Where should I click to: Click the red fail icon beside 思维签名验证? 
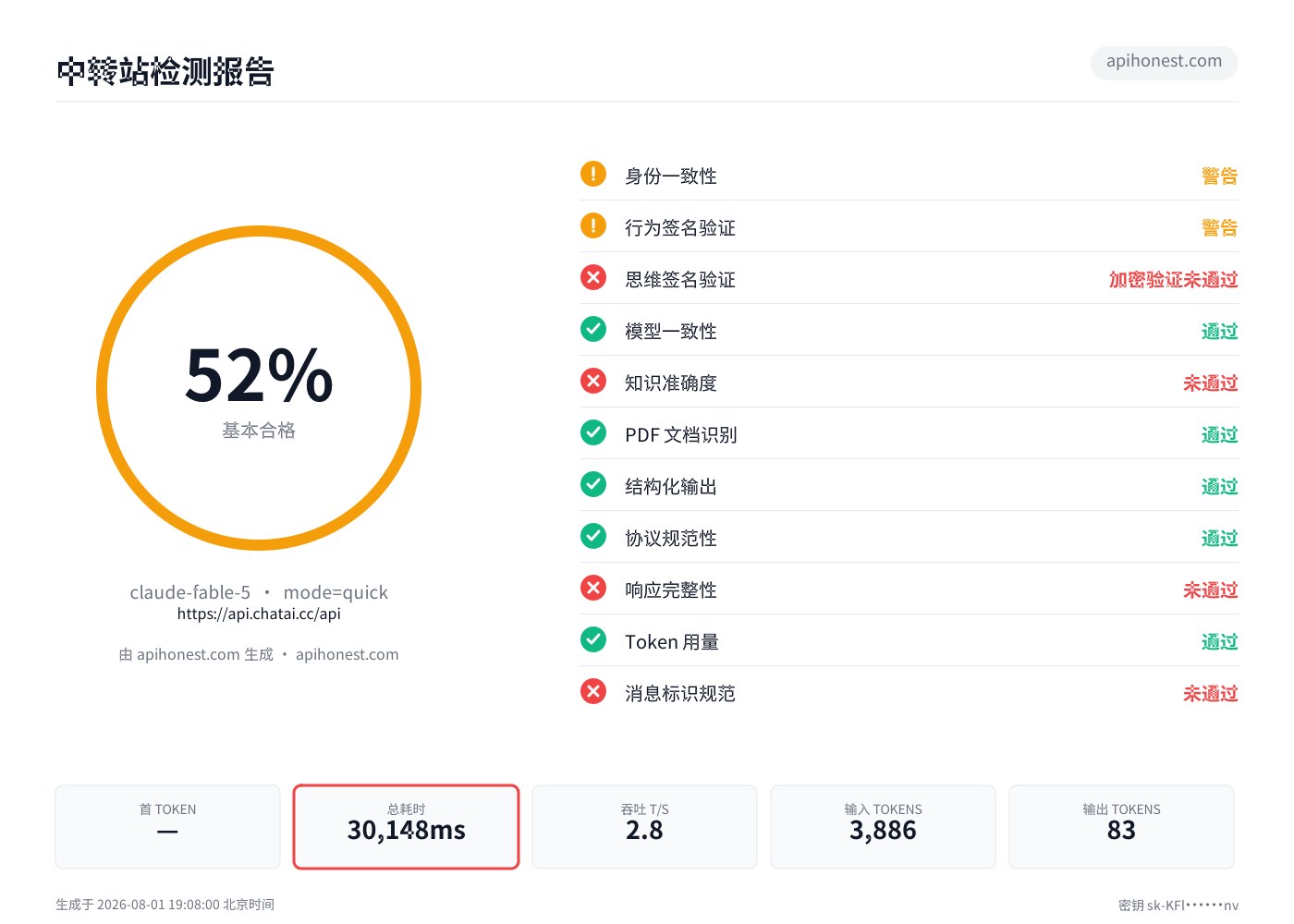pos(593,277)
